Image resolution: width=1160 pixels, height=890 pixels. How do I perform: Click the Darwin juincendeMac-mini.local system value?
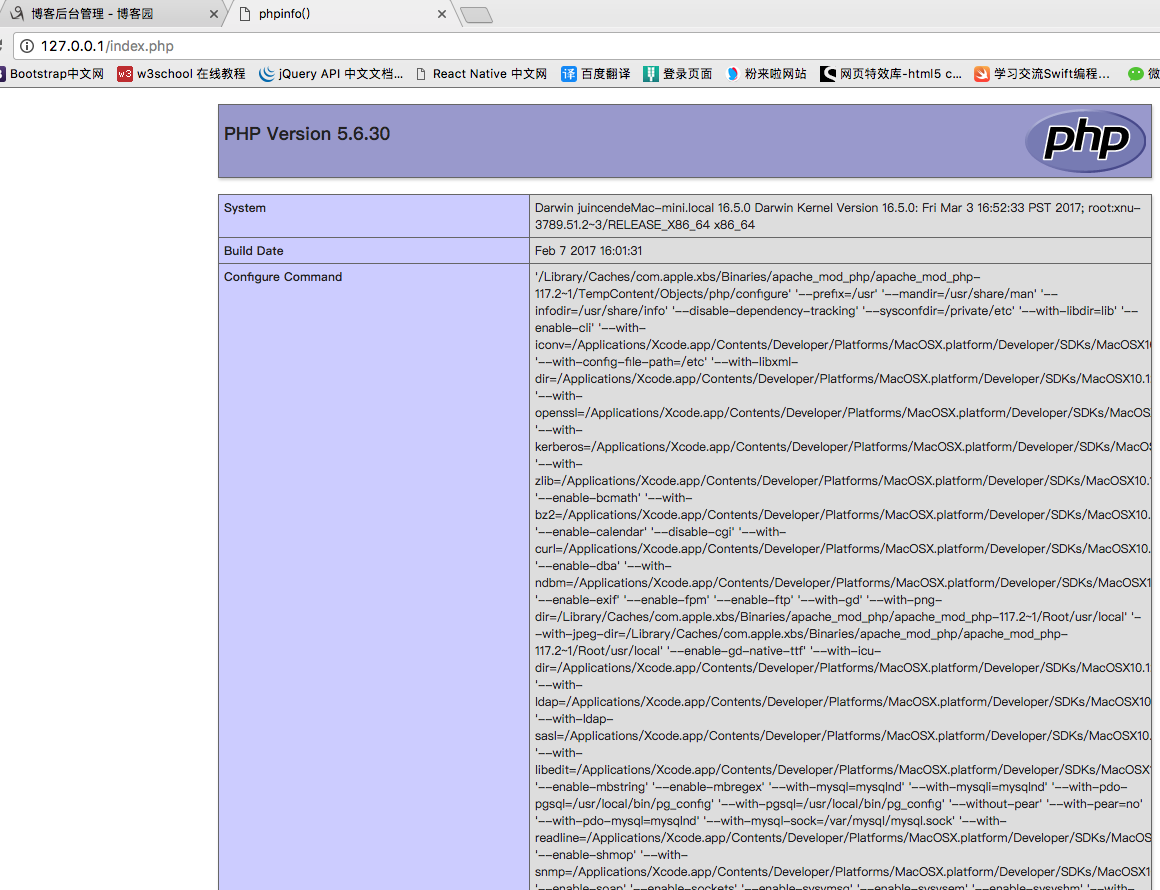click(837, 216)
